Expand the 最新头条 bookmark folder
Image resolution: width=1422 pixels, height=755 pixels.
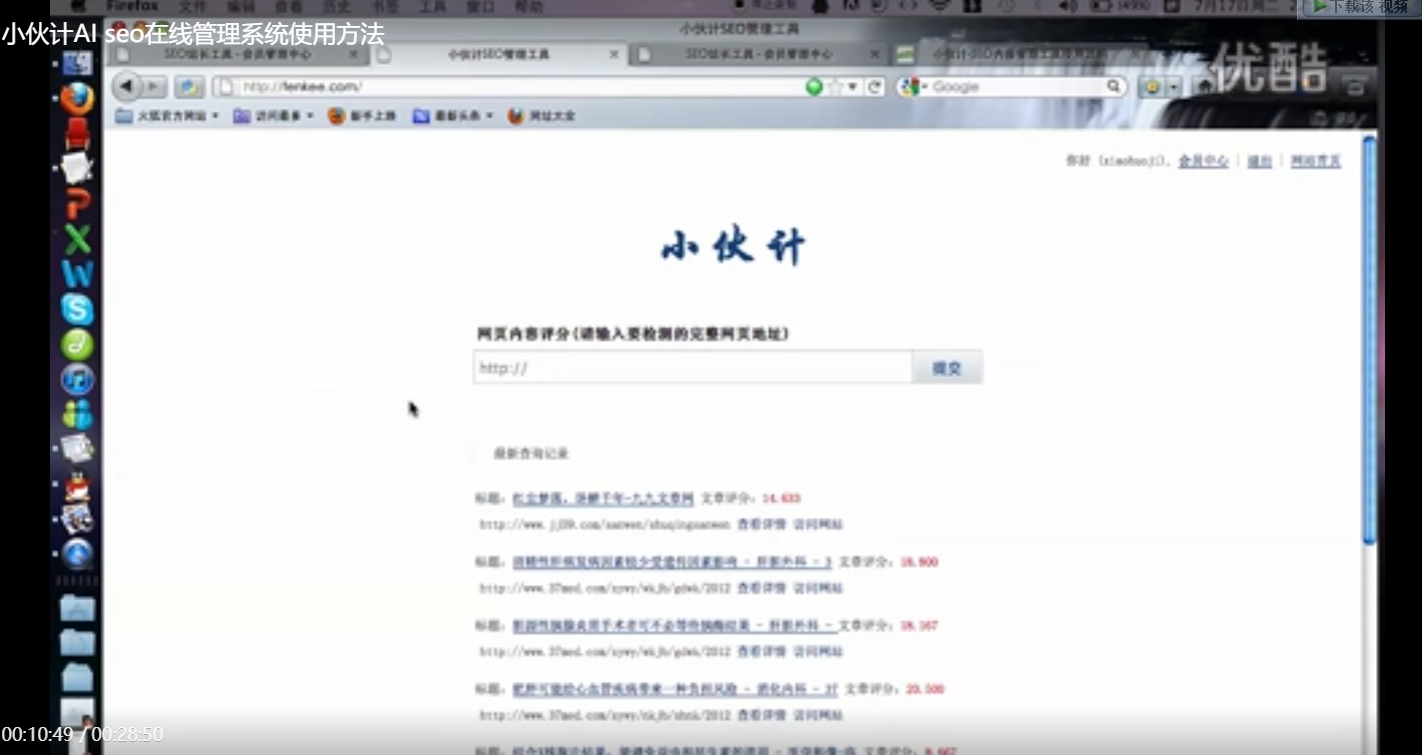tap(453, 116)
